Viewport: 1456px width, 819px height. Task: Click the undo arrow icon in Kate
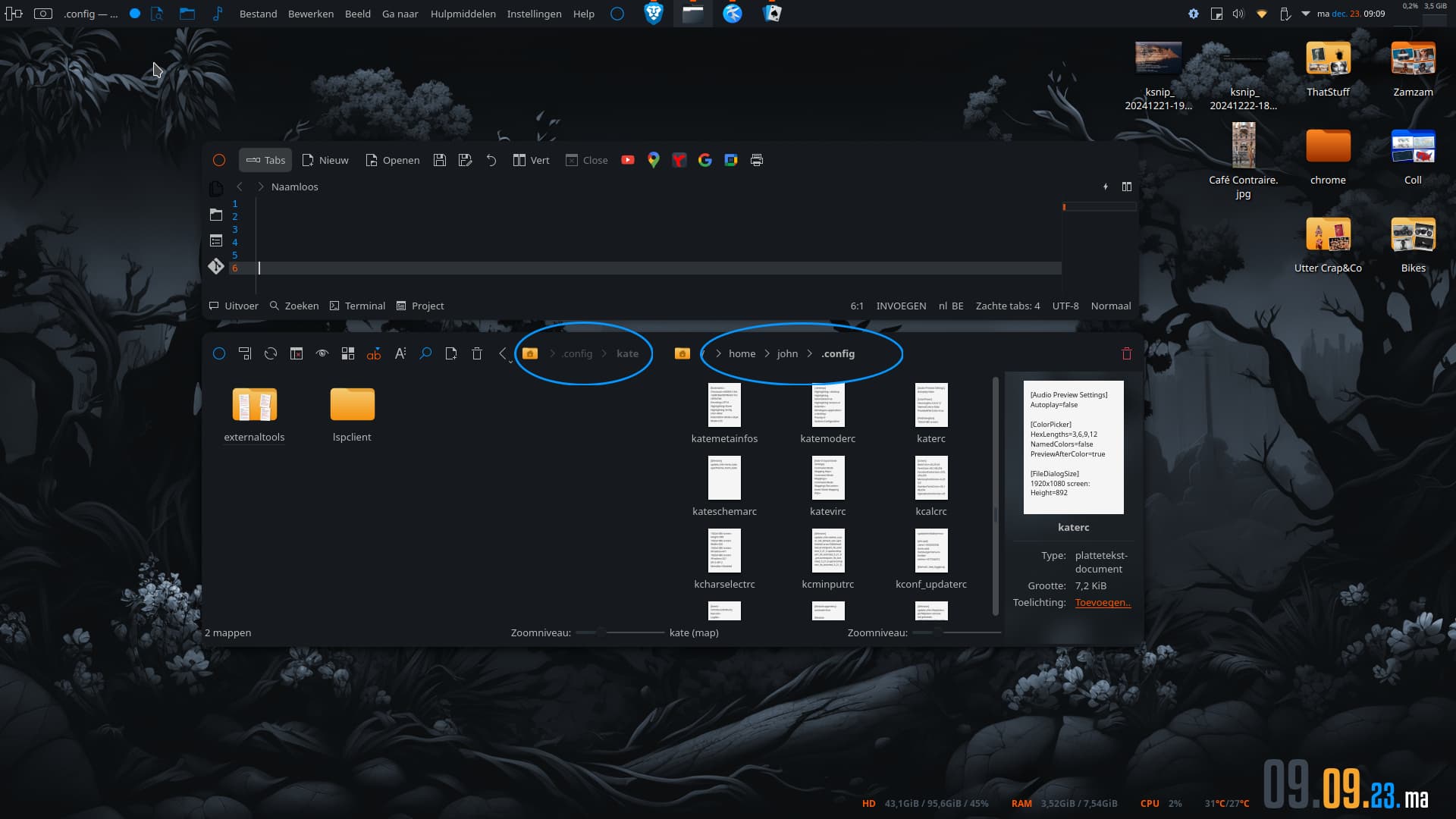(x=491, y=160)
